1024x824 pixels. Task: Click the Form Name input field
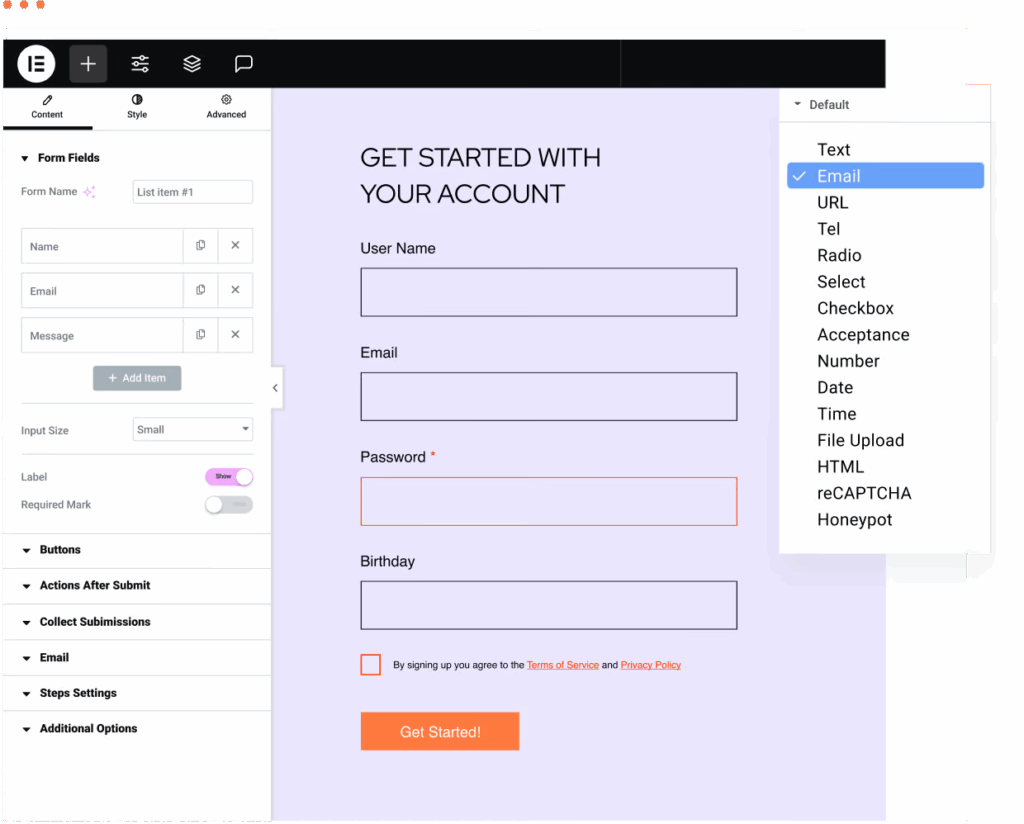coord(193,192)
